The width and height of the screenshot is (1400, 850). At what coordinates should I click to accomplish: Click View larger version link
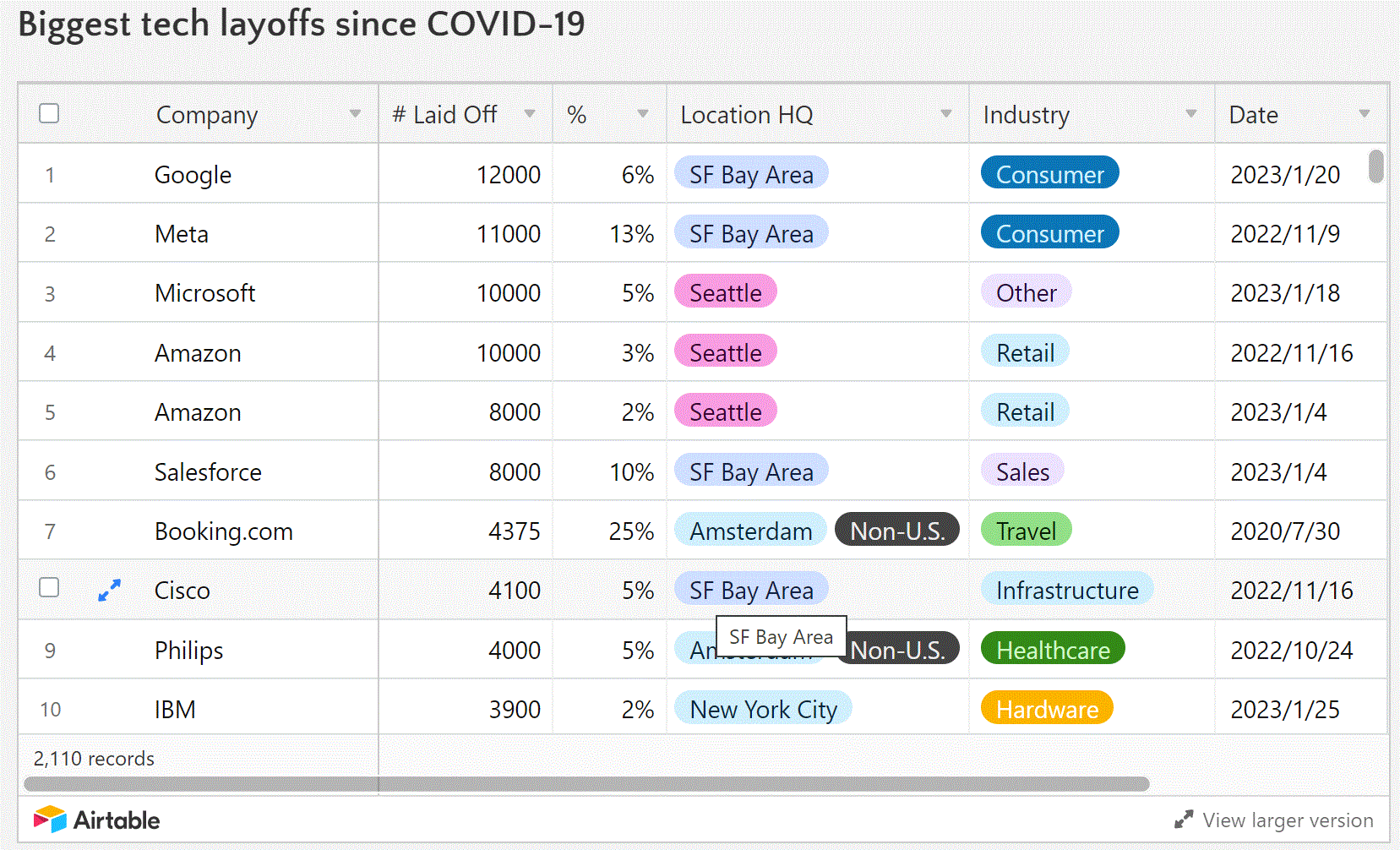[x=1288, y=820]
